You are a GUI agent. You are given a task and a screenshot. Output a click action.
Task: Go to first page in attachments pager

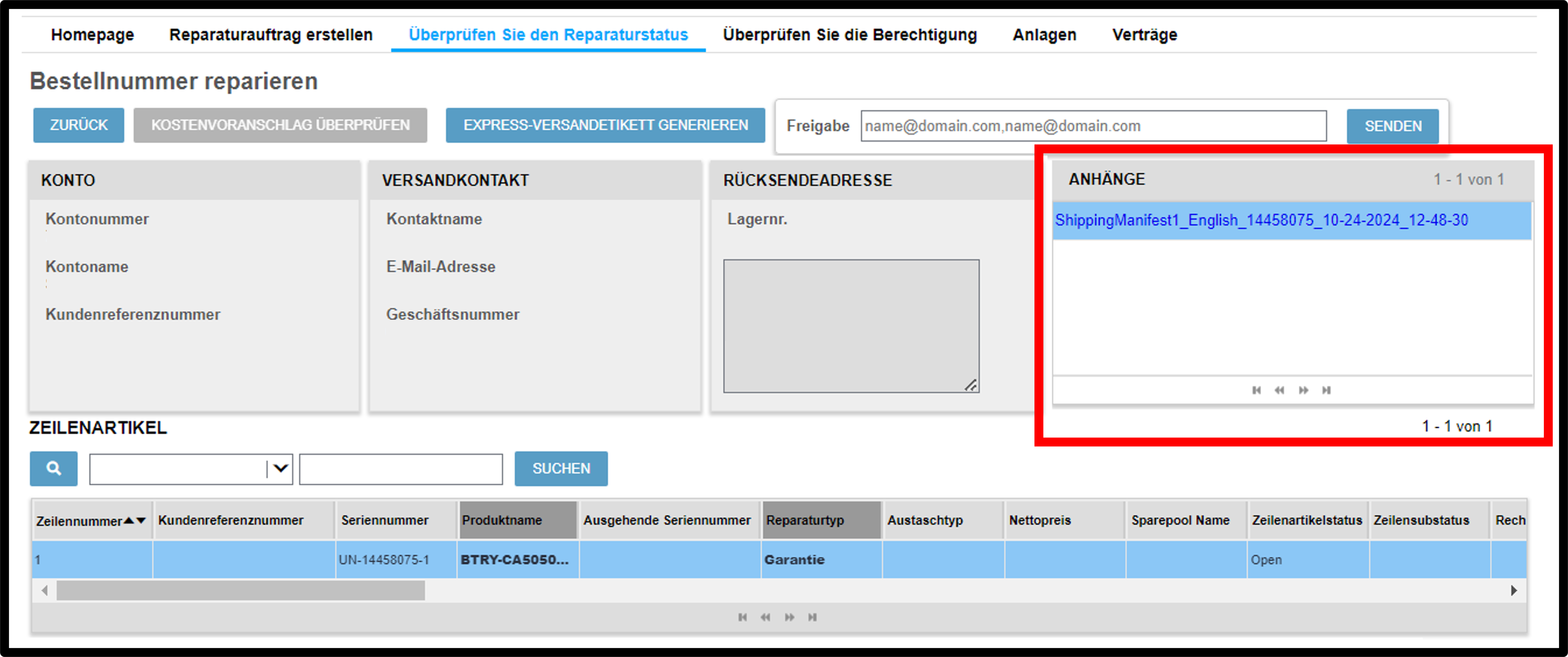1257,390
